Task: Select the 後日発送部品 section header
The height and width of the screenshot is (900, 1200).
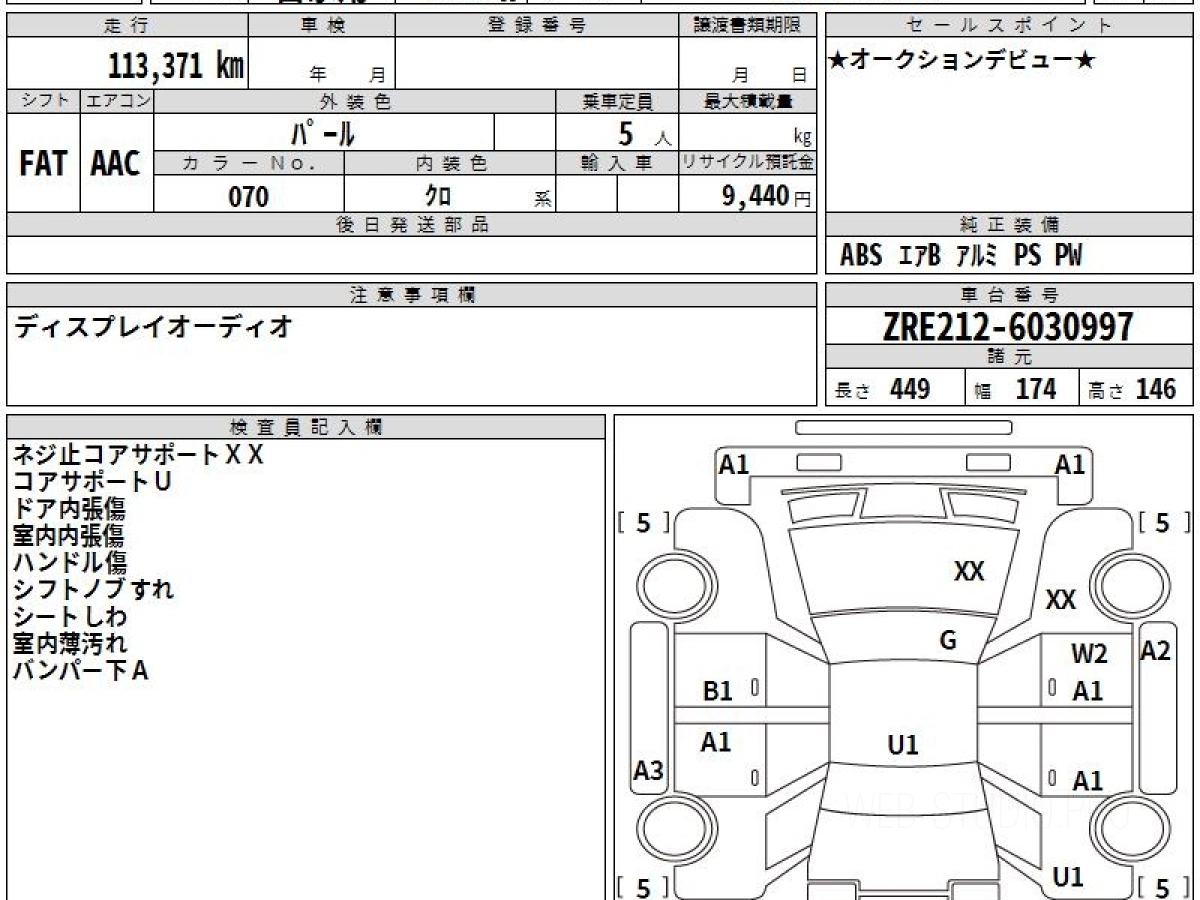Action: [412, 226]
